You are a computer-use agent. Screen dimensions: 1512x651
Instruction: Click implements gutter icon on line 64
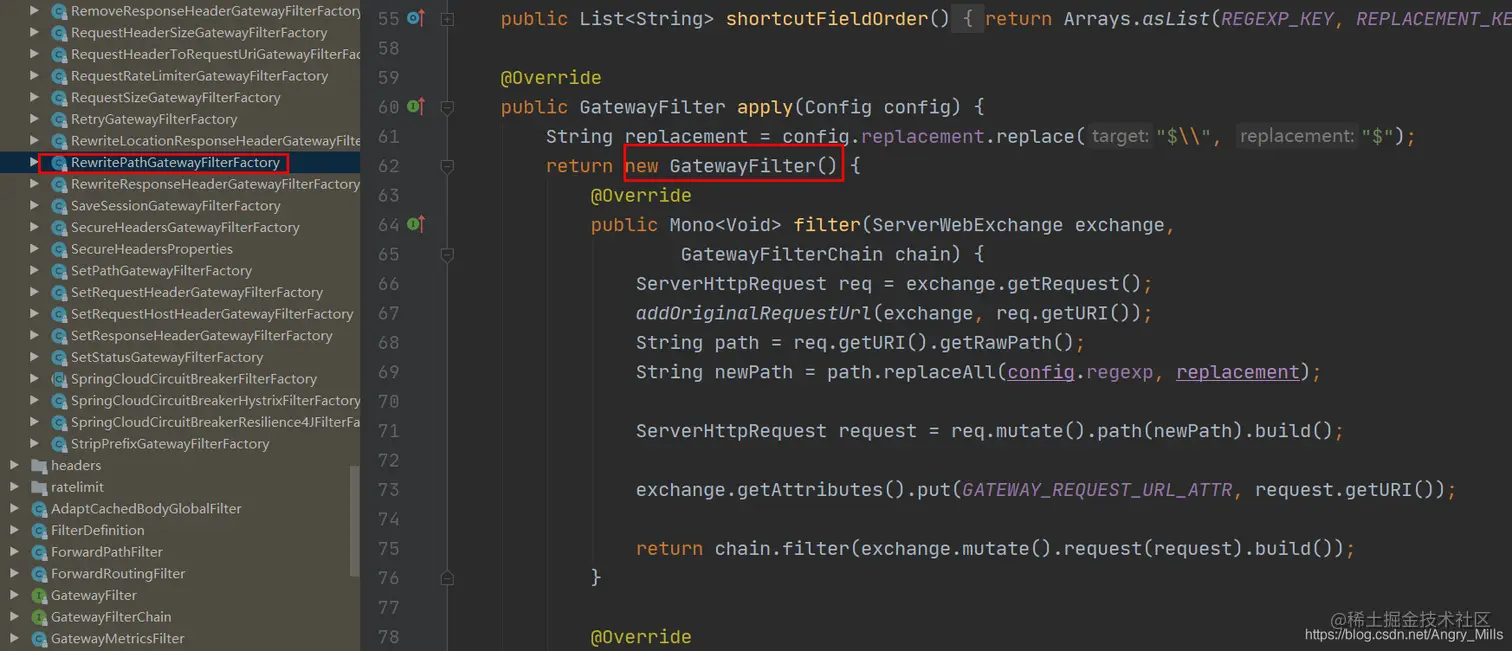coord(416,224)
